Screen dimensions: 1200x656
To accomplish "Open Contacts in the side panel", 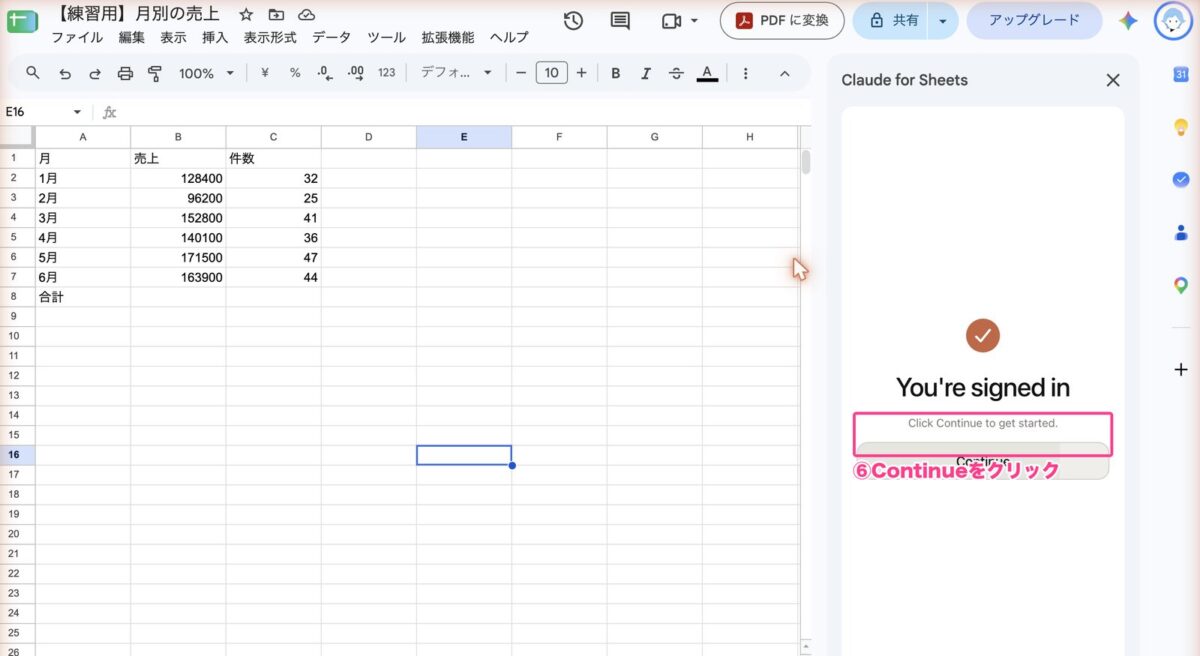I will (x=1181, y=232).
